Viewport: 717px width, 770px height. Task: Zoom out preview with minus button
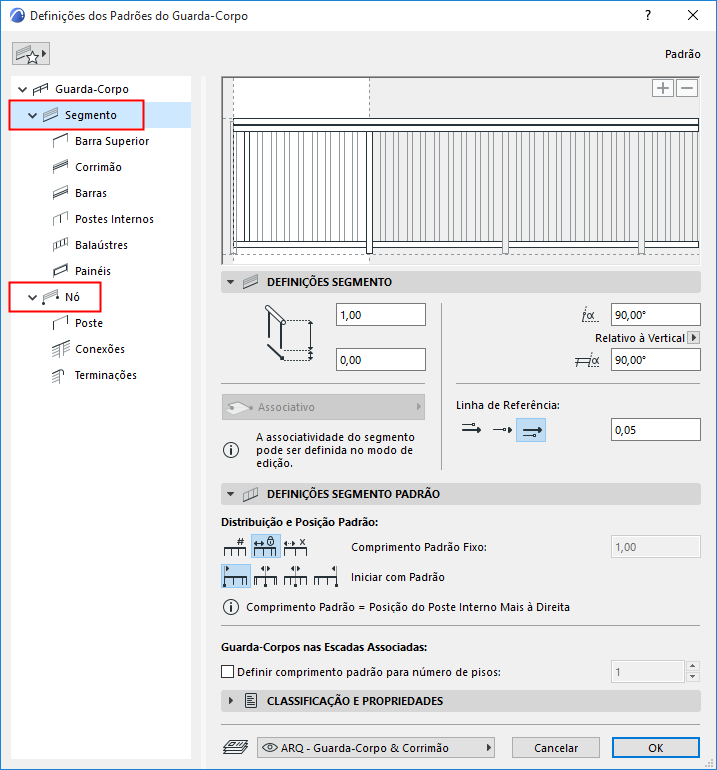click(x=687, y=88)
